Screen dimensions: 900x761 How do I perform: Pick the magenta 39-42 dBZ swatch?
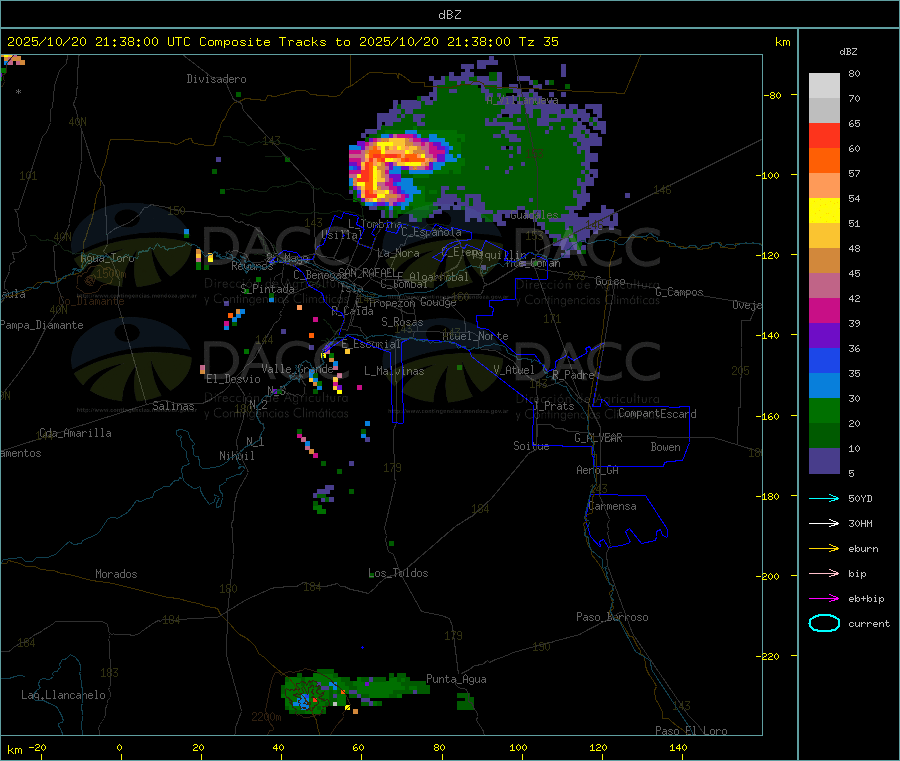tap(824, 310)
